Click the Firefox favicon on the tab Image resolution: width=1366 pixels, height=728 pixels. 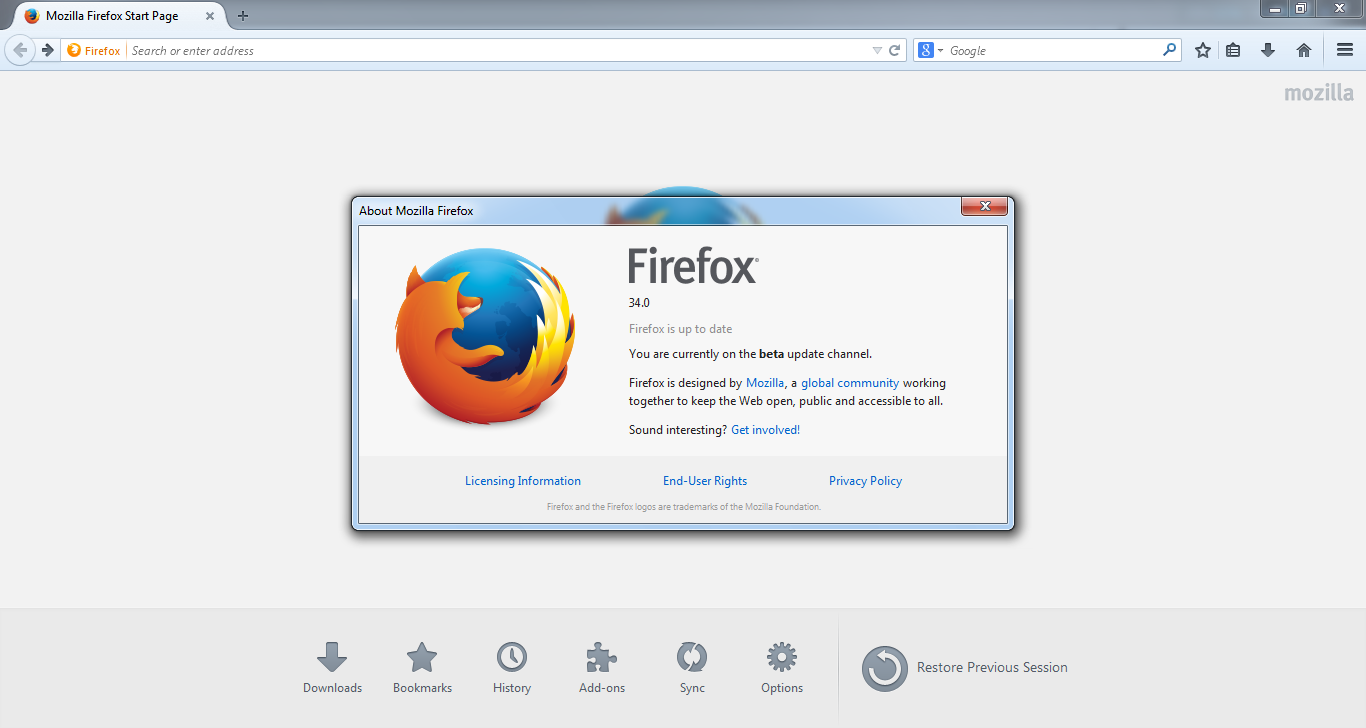click(x=32, y=16)
